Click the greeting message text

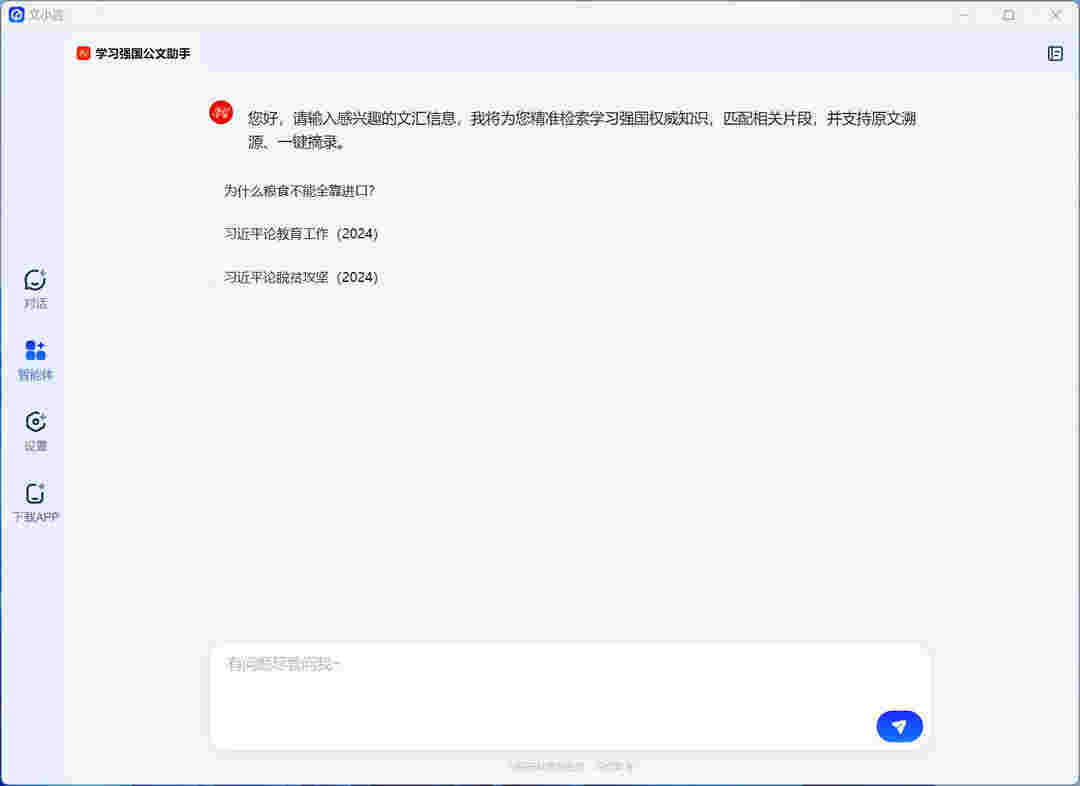(582, 130)
